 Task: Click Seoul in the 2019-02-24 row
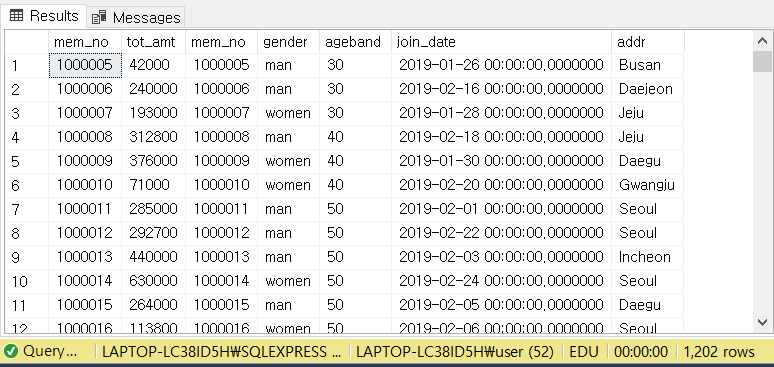click(648, 282)
